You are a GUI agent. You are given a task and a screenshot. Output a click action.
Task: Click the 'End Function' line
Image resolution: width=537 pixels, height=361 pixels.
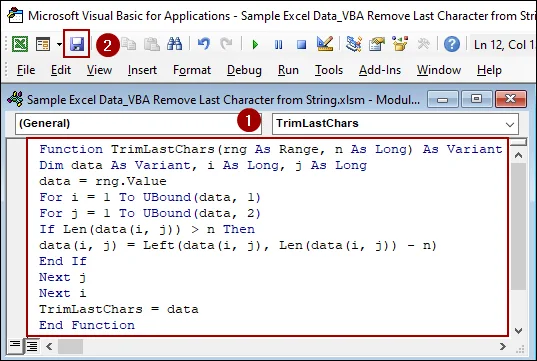87,325
